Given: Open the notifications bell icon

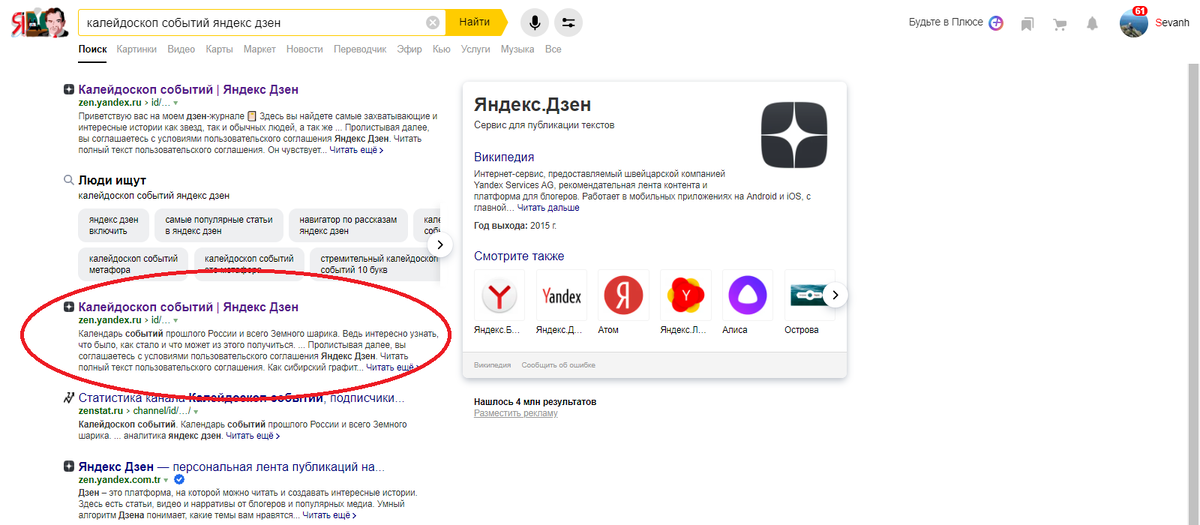Looking at the screenshot, I should click(1093, 23).
